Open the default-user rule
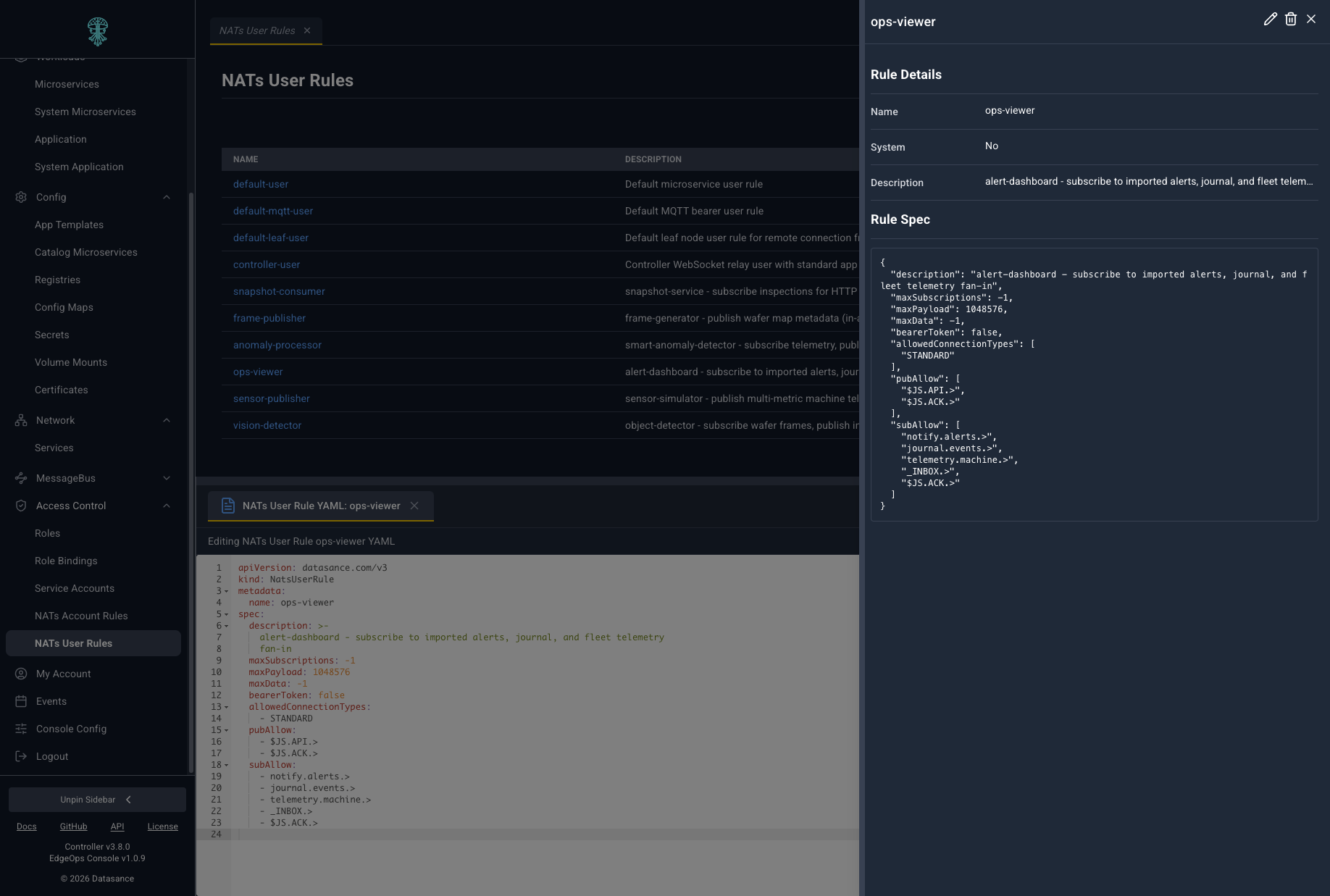This screenshot has height=896, width=1330. (x=261, y=184)
